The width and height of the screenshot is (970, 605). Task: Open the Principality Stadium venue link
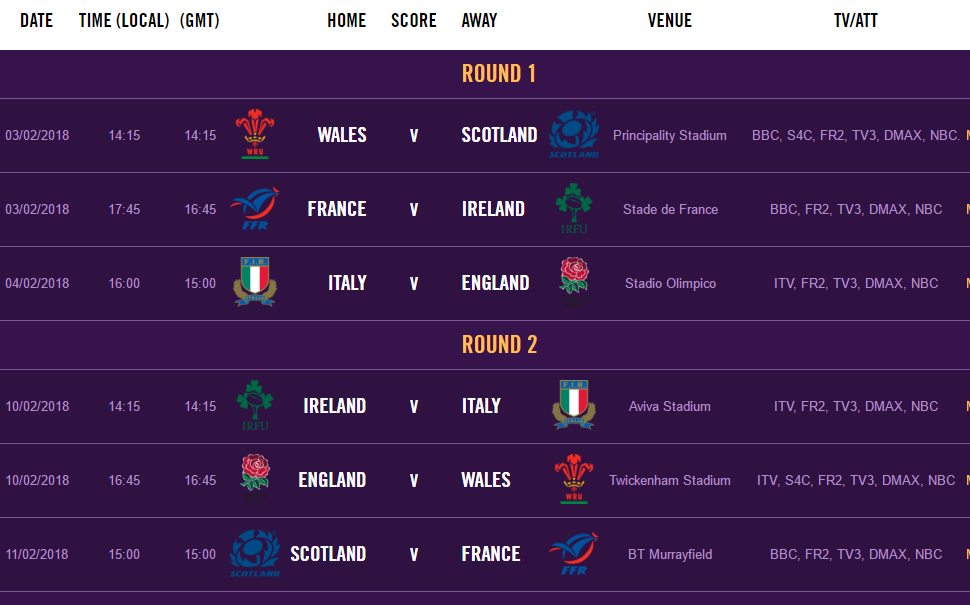coord(669,135)
